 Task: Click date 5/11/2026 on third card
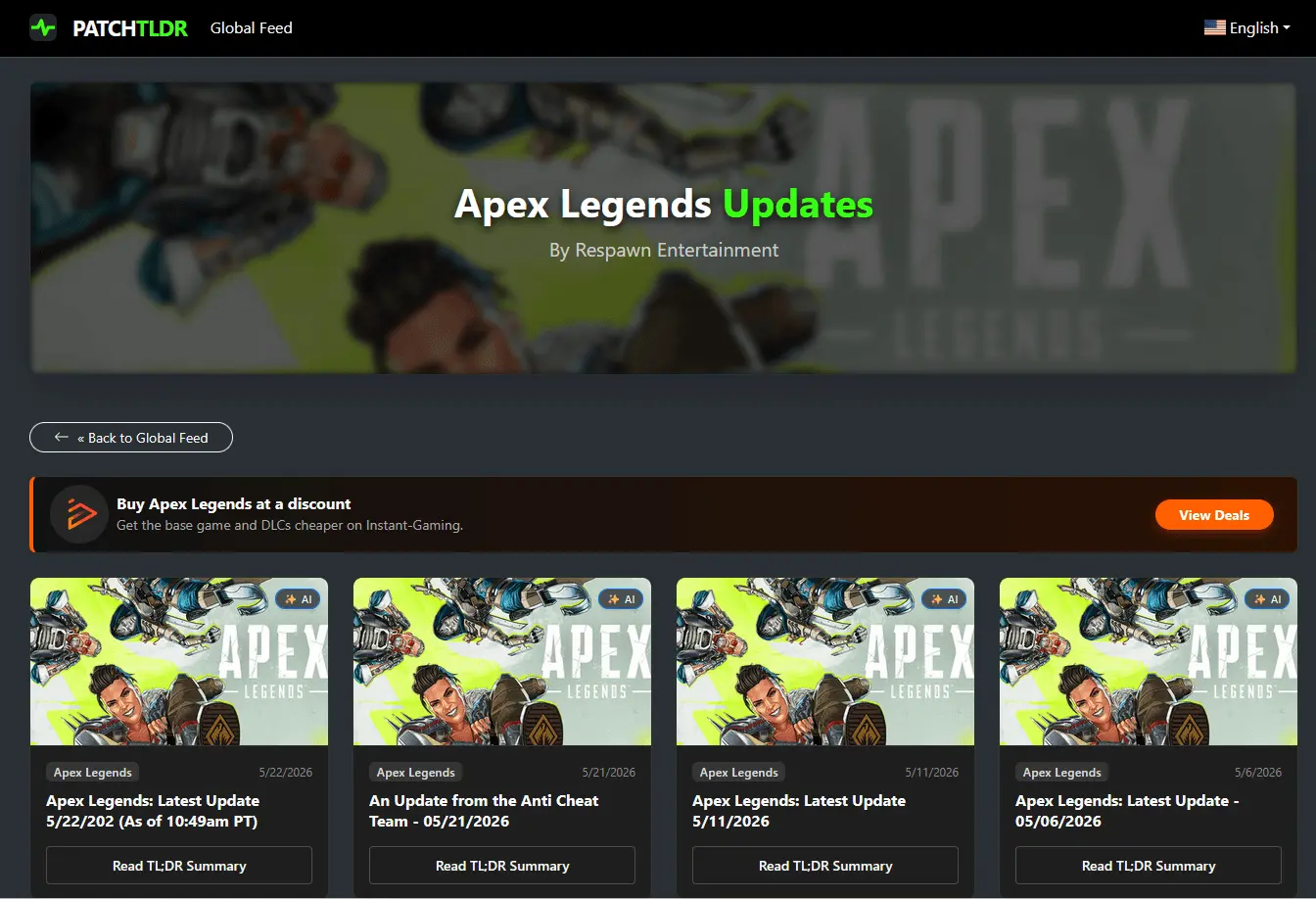(x=932, y=773)
